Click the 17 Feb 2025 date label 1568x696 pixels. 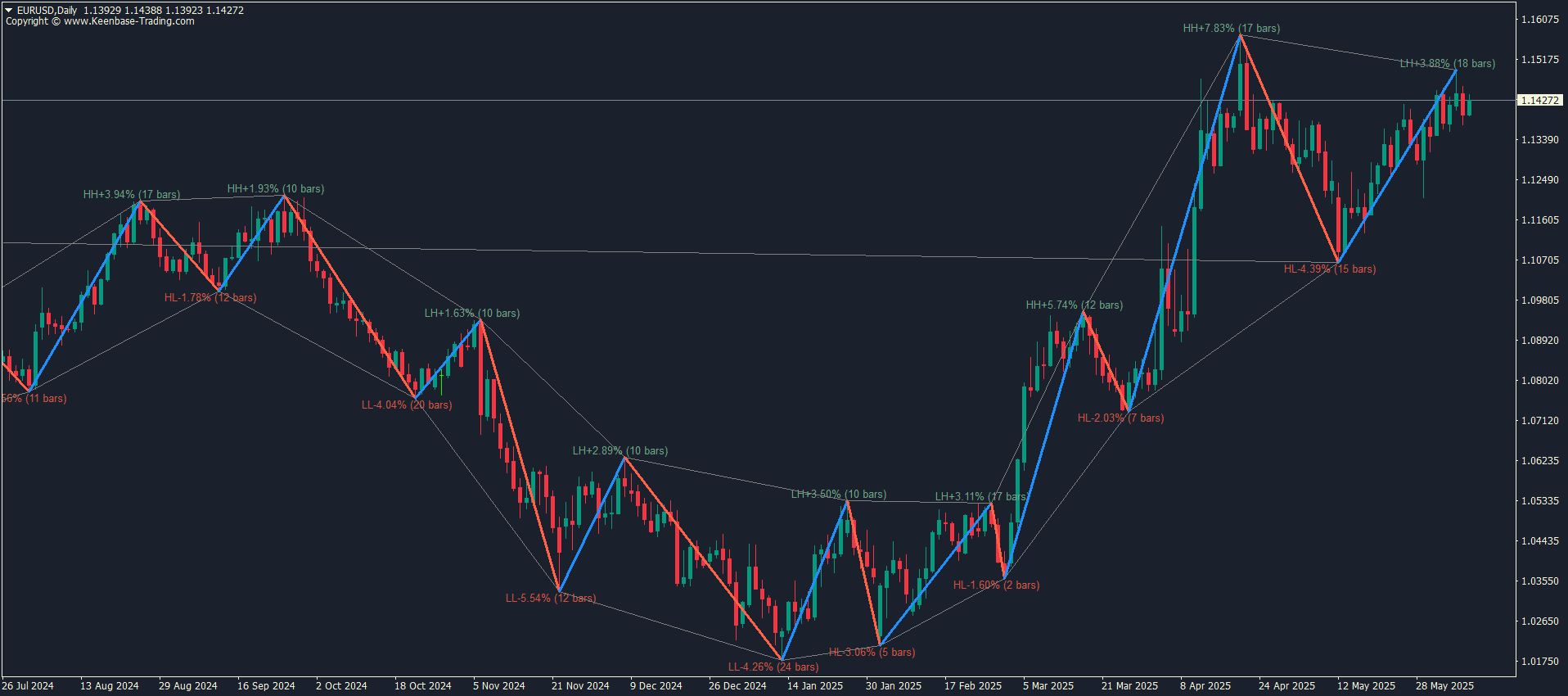pyautogui.click(x=973, y=686)
